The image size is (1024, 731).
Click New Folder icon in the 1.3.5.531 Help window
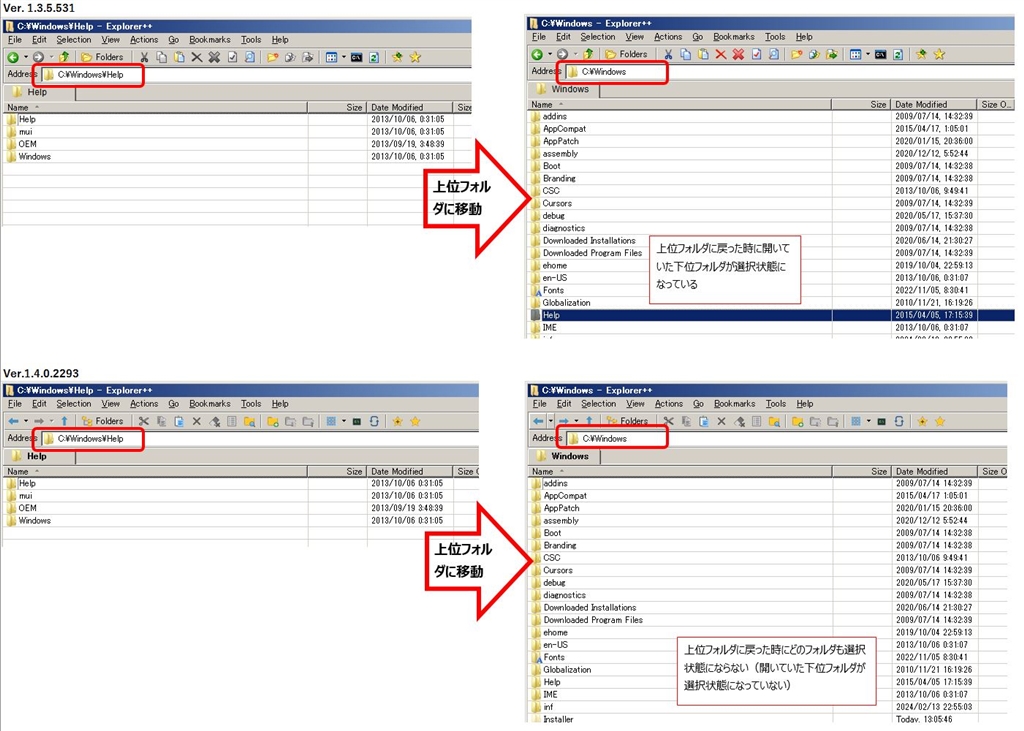point(273,57)
